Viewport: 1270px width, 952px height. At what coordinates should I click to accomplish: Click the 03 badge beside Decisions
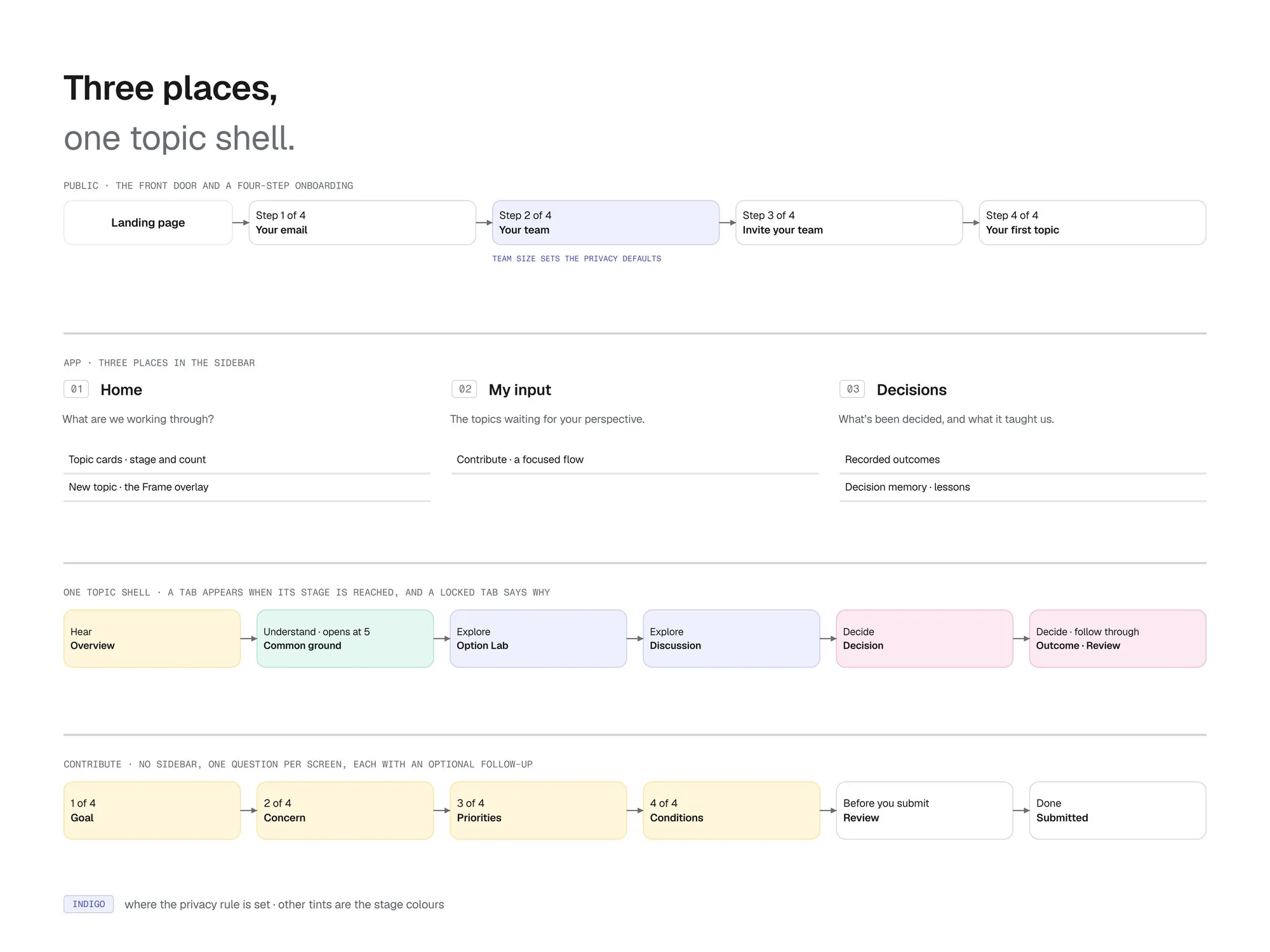852,389
